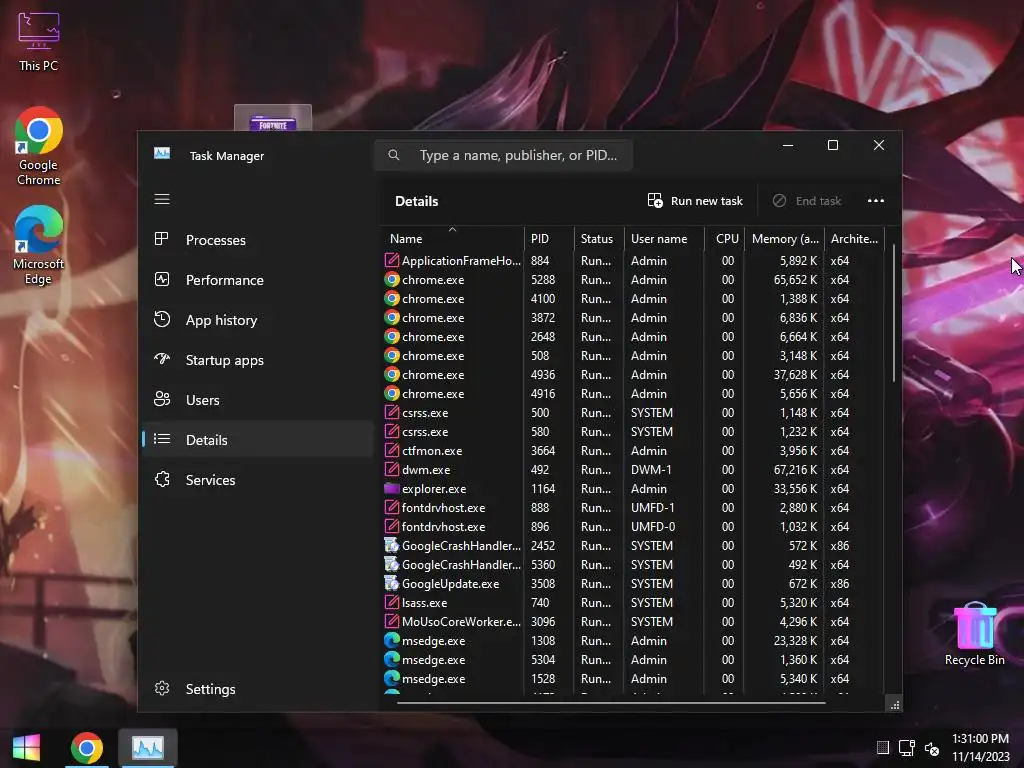Sort by the Name column header
This screenshot has height=768, width=1024.
[452, 238]
